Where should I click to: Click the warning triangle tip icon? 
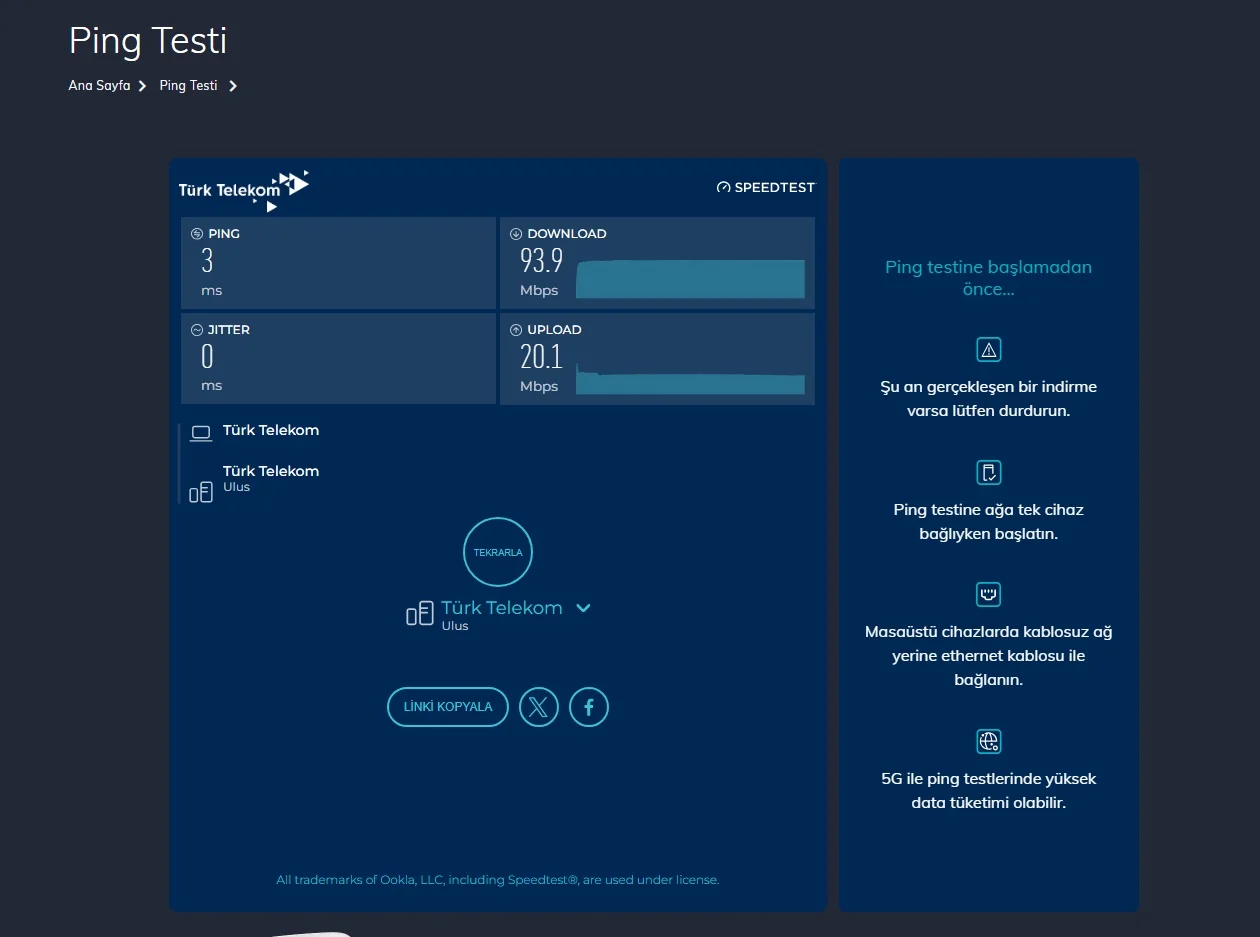[989, 350]
